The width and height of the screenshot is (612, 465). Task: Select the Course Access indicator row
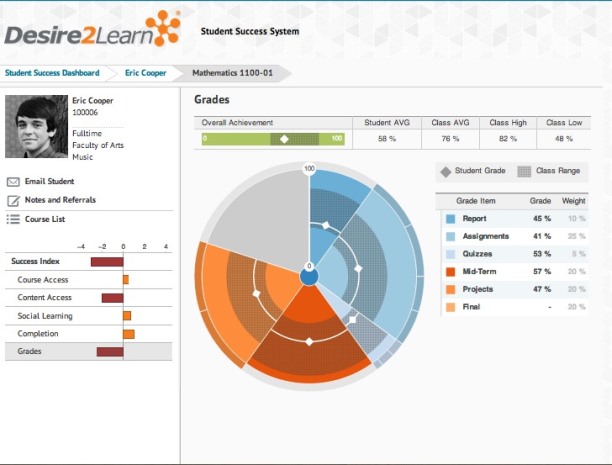pyautogui.click(x=88, y=280)
